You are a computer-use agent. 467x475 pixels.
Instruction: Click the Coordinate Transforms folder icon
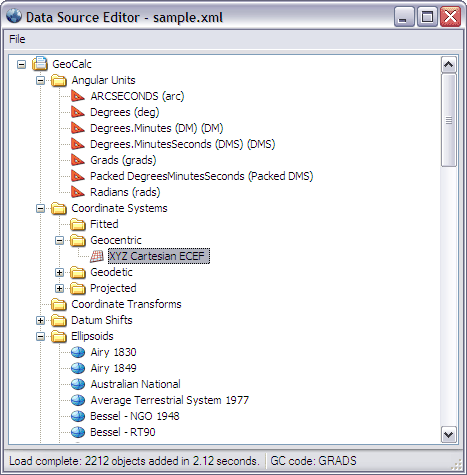click(x=59, y=304)
